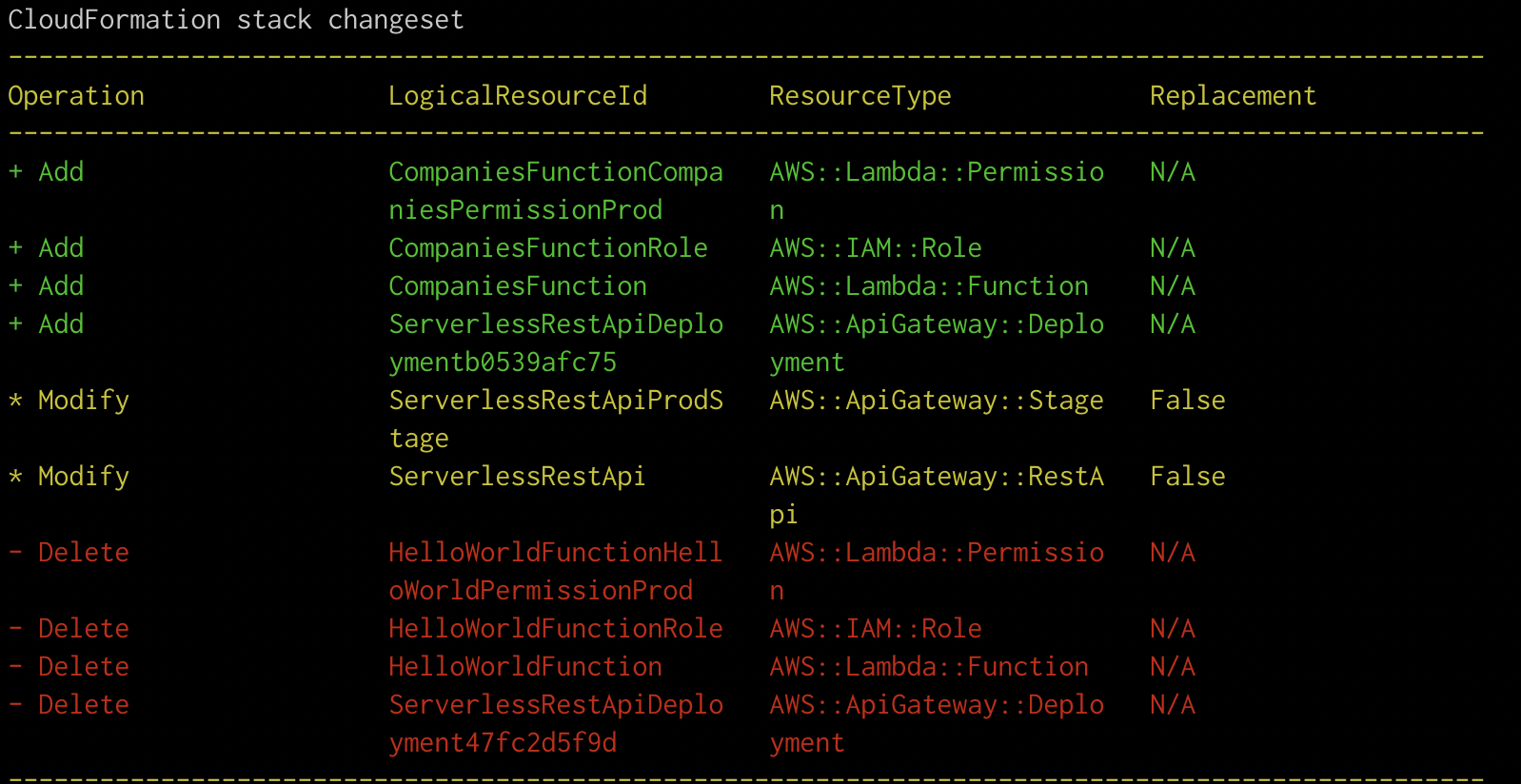Click ServerlessRestApiDeploymentb0539afc75 text
1521x784 pixels.
[x=556, y=343]
